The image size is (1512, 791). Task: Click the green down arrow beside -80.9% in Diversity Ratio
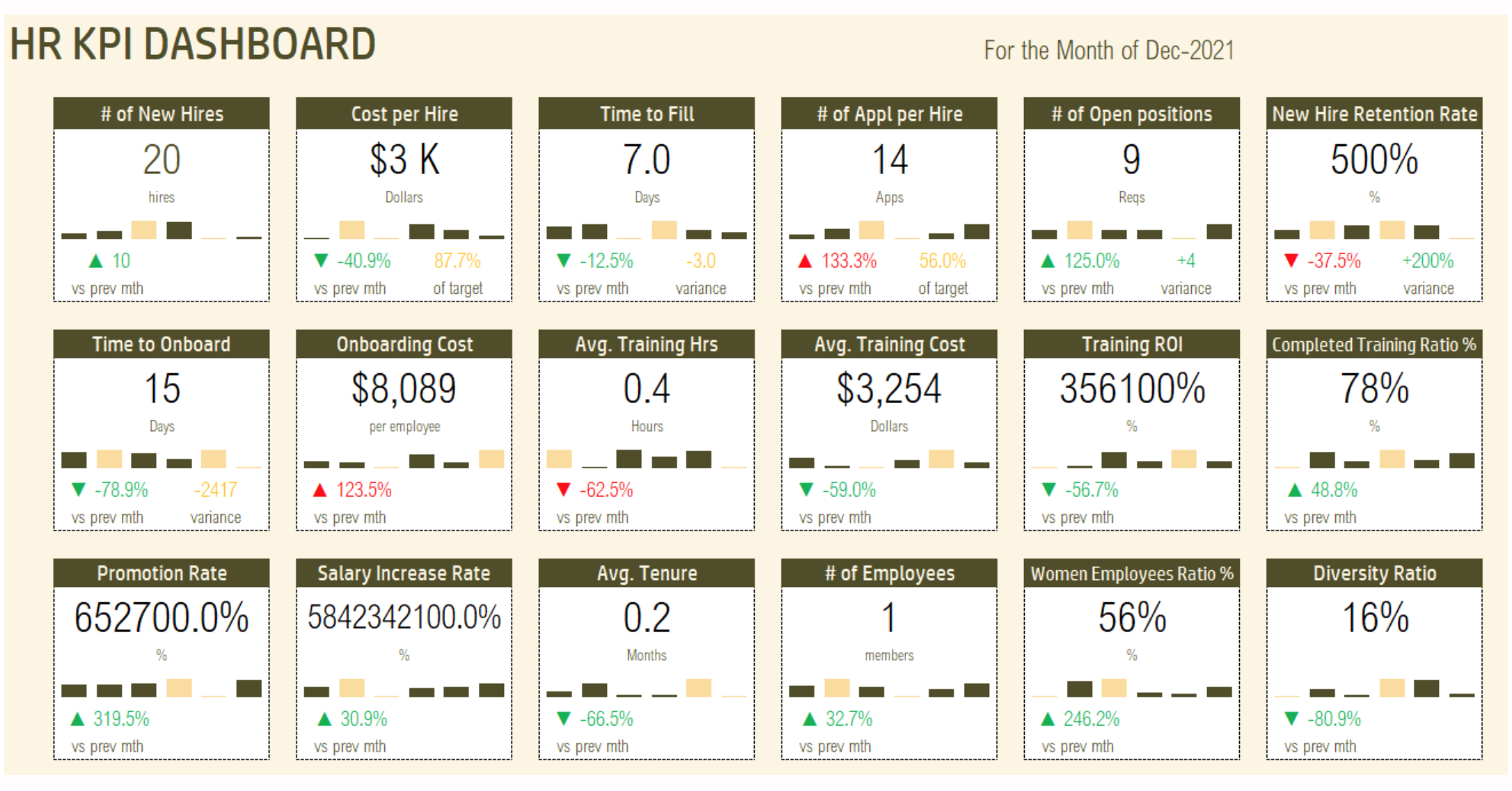[x=1291, y=719]
